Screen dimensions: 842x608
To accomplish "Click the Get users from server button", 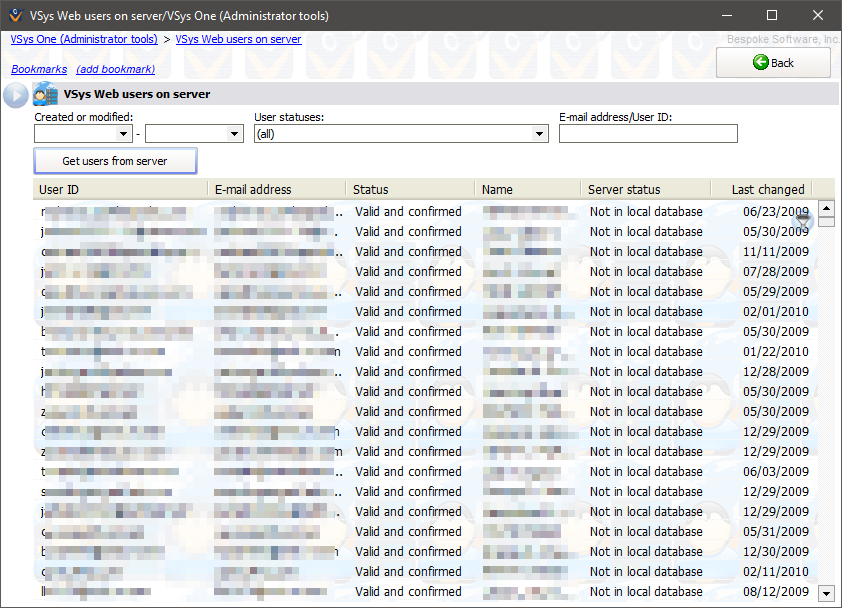I will 115,161.
